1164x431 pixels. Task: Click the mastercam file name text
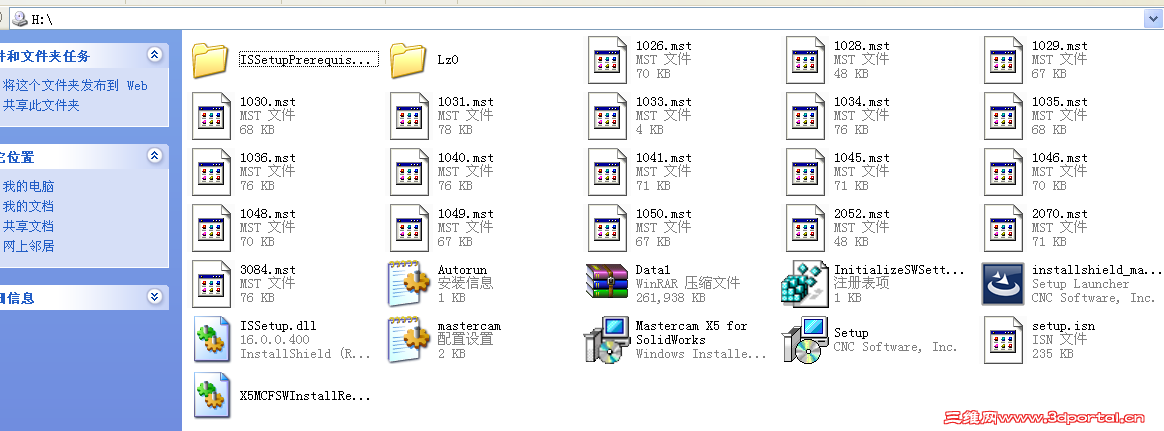point(469,326)
